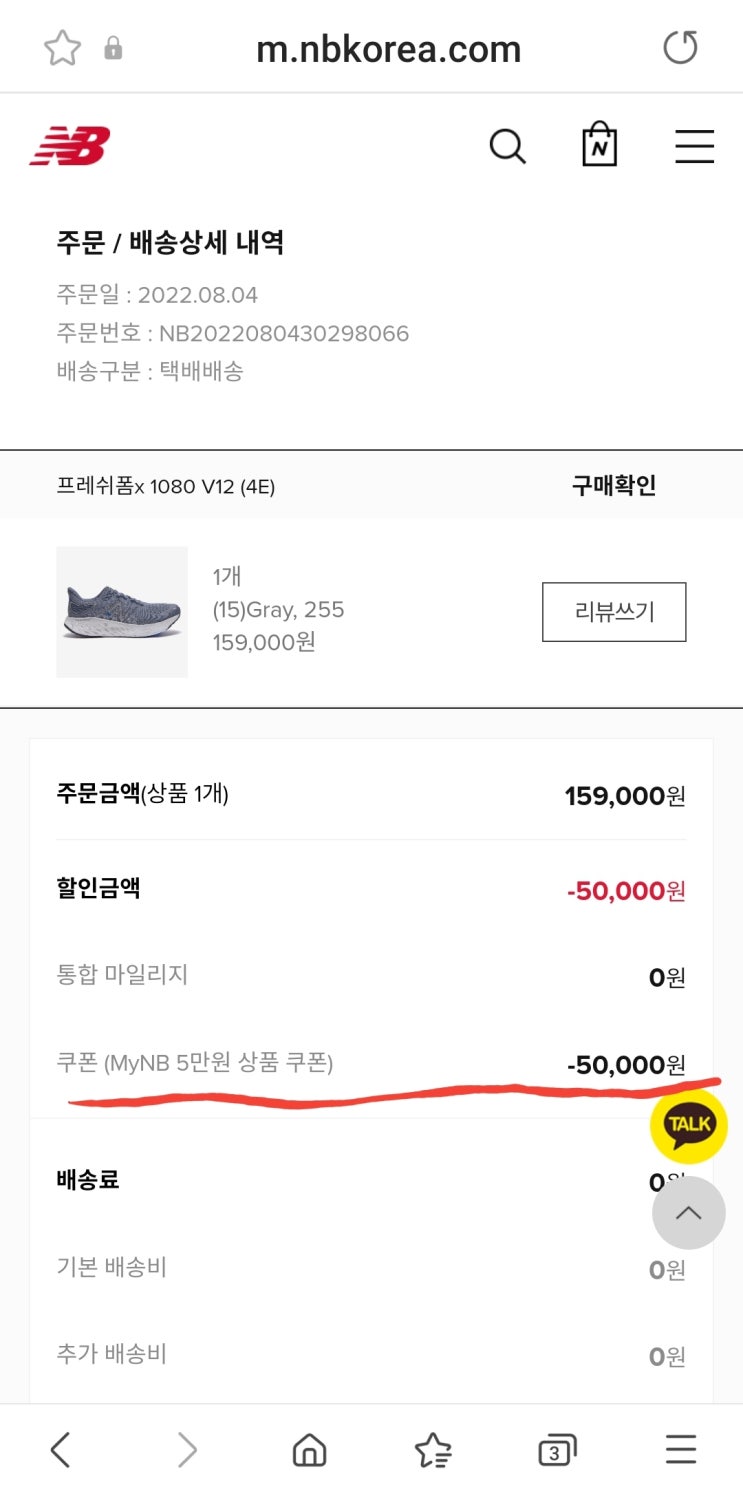Open the browser home page icon
Image resolution: width=743 pixels, height=1496 pixels.
(309, 1449)
